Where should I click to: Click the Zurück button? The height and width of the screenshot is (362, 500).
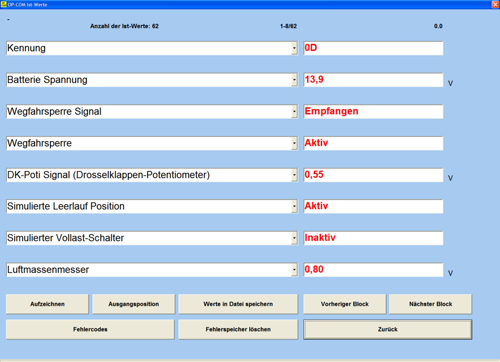click(x=388, y=329)
